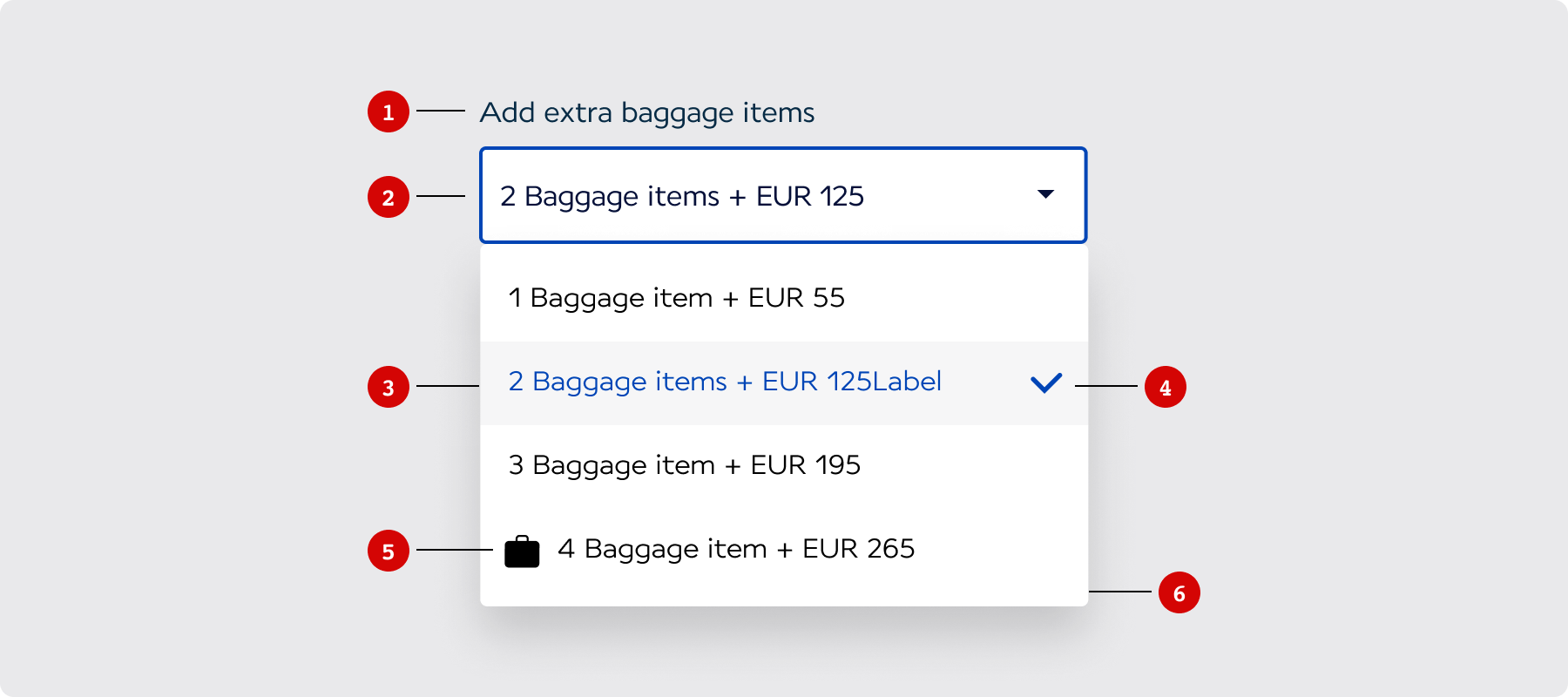This screenshot has width=1568, height=697.
Task: Click red annotation marker number 5
Action: tap(389, 551)
